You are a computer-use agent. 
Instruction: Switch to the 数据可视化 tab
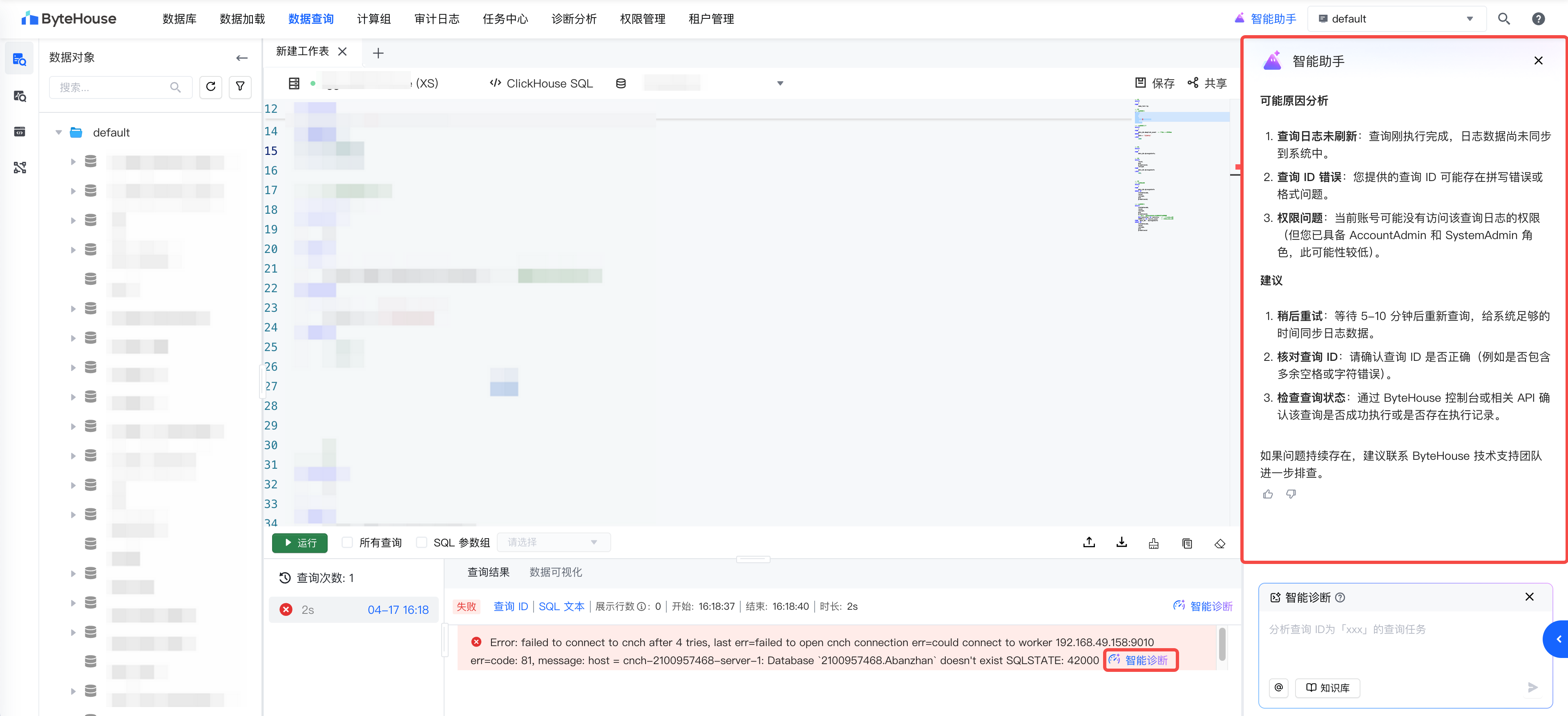click(x=556, y=572)
